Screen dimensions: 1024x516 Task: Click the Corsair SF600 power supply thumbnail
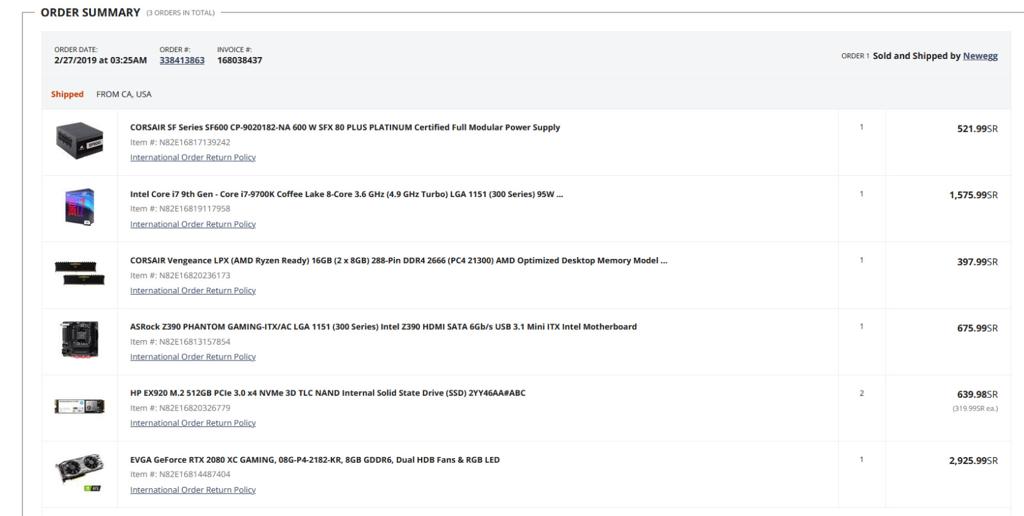[x=80, y=141]
